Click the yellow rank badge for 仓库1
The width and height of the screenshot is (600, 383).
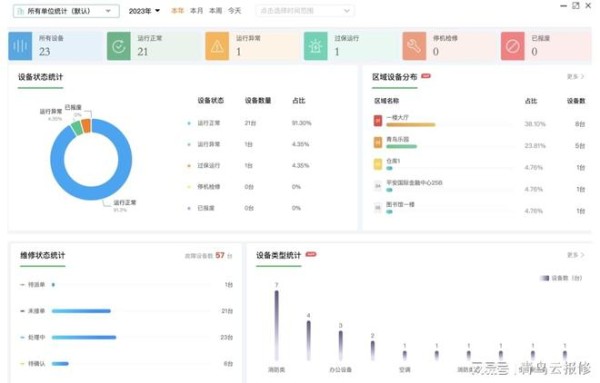(x=378, y=164)
